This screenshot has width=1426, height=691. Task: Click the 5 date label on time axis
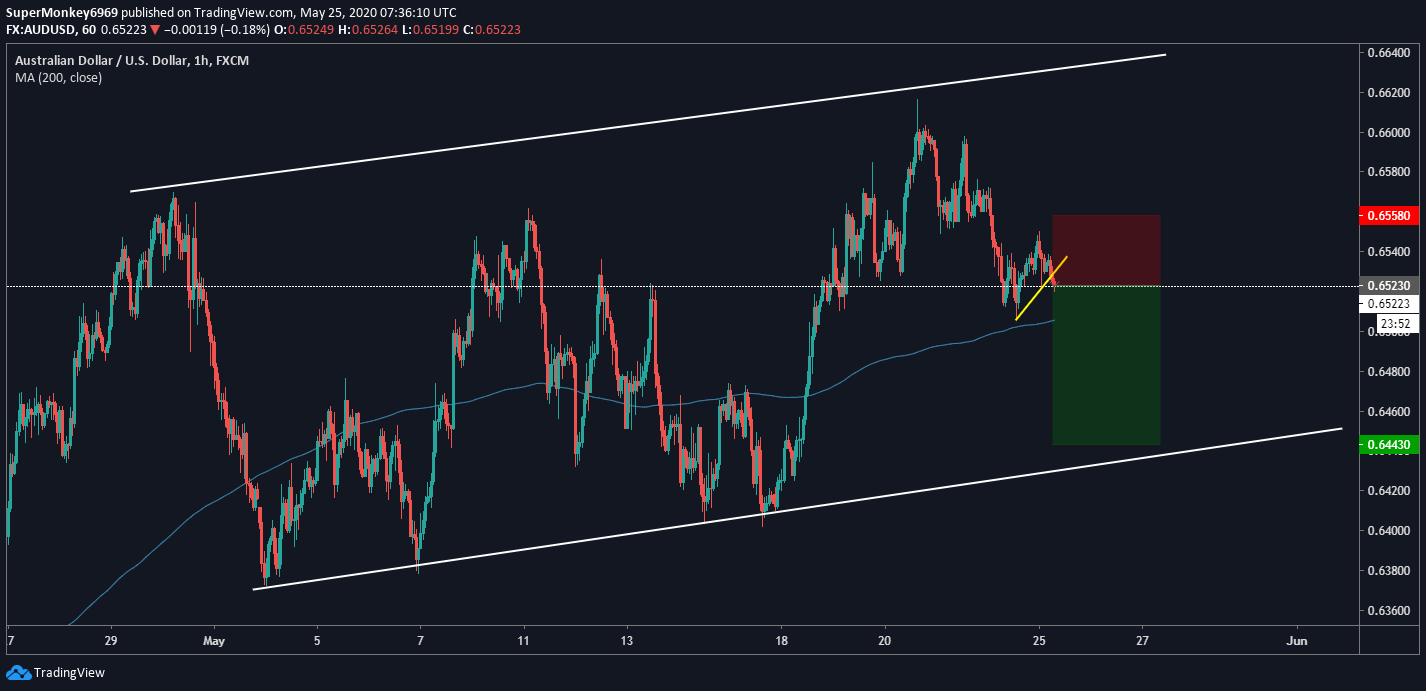(317, 640)
